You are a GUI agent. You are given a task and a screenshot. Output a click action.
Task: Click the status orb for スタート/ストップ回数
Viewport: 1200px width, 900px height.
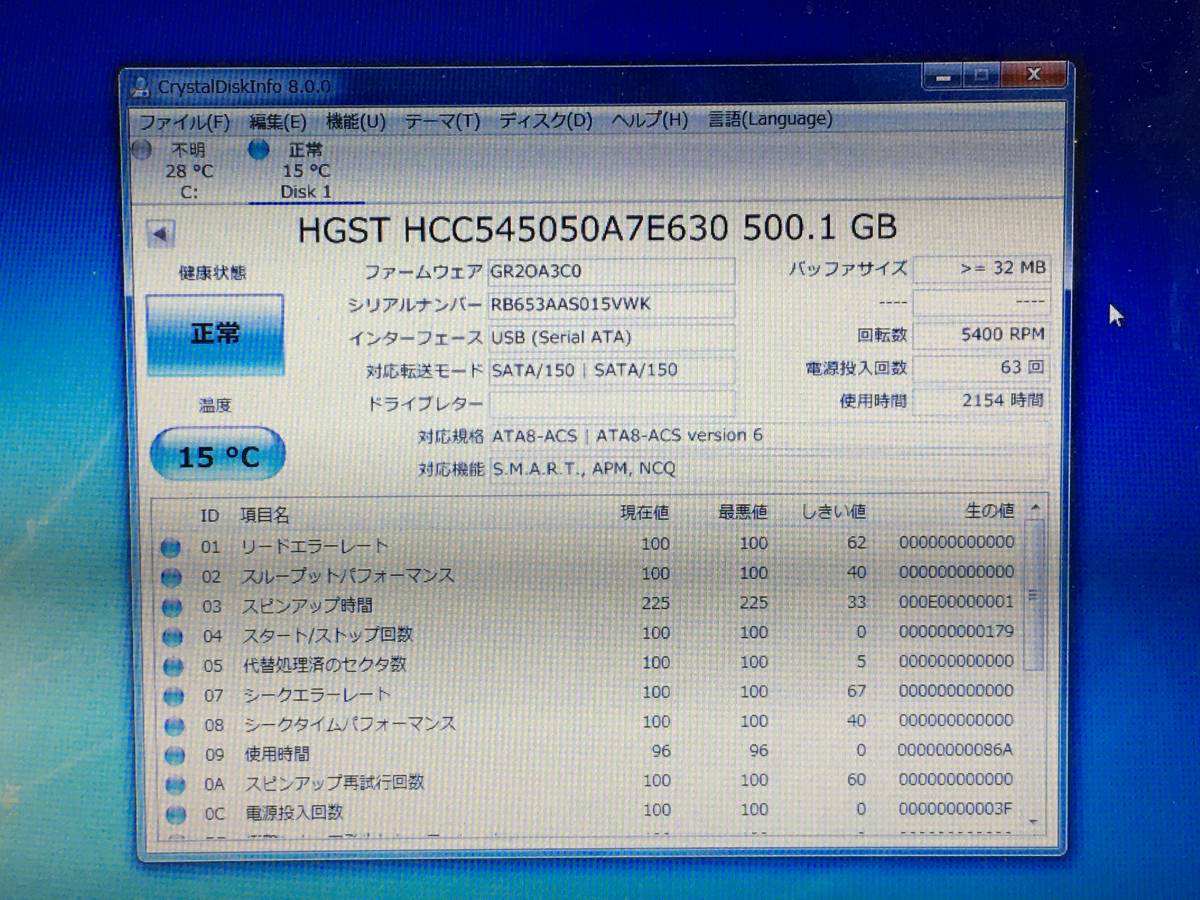click(x=171, y=637)
